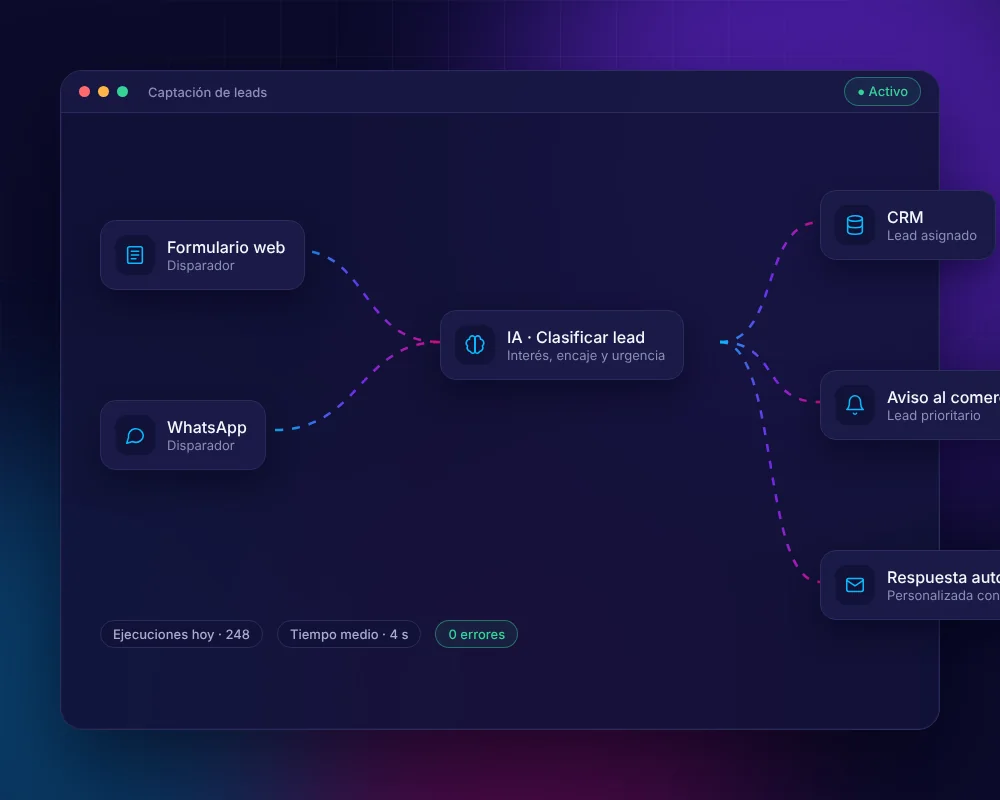Click the 0 errores badge
This screenshot has width=1000, height=800.
click(x=476, y=634)
